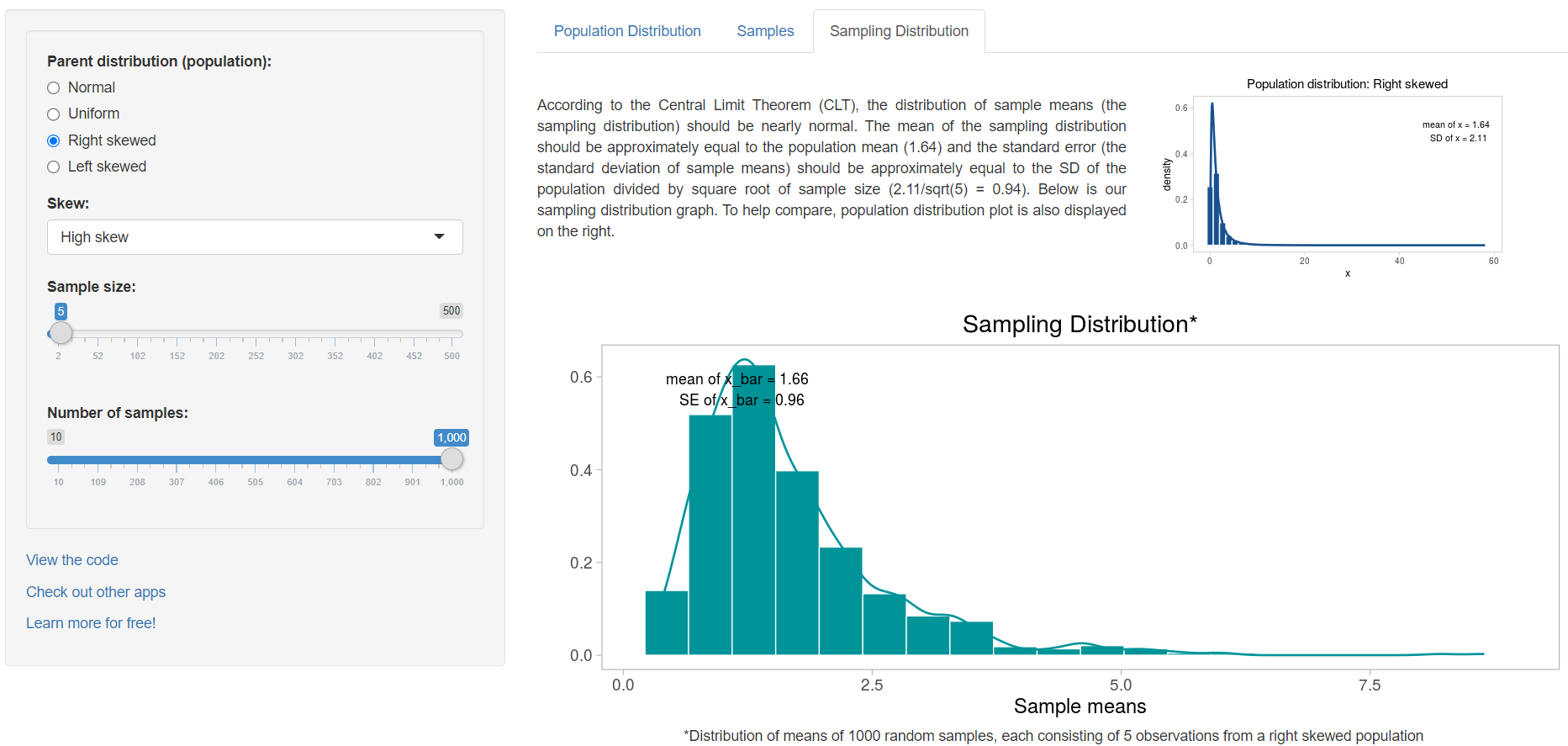The width and height of the screenshot is (1568, 746).
Task: Pick the Left skewed distribution
Action: [54, 167]
